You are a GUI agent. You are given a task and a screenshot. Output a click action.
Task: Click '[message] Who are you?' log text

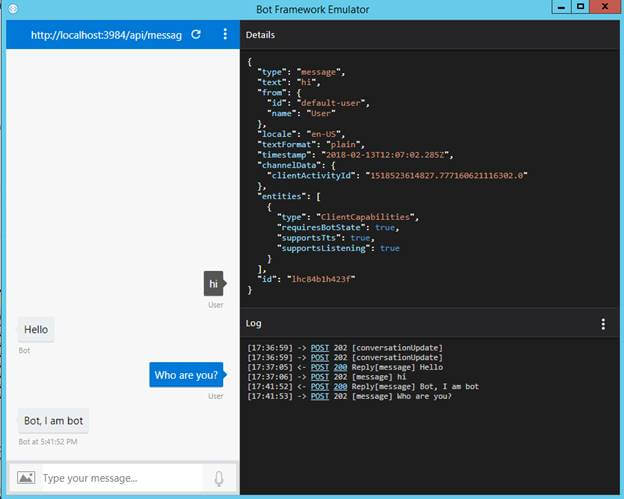402,396
